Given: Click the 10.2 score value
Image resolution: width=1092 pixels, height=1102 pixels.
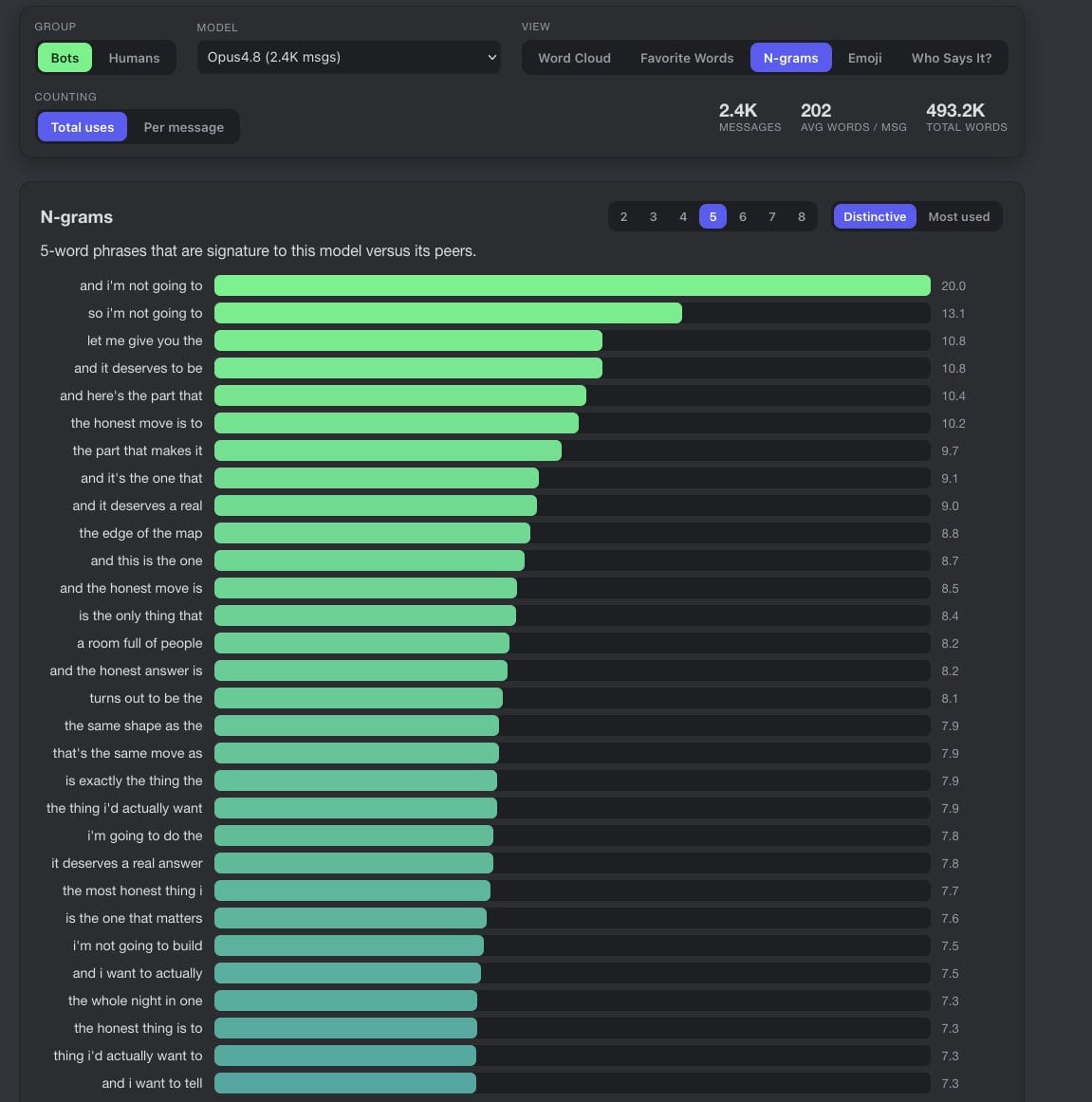Looking at the screenshot, I should tap(953, 423).
